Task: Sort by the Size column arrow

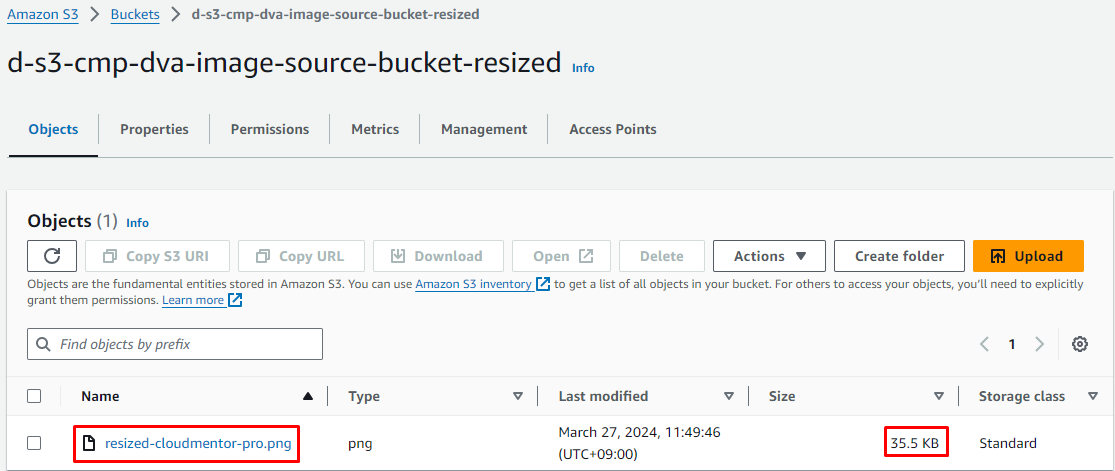Action: click(x=939, y=396)
